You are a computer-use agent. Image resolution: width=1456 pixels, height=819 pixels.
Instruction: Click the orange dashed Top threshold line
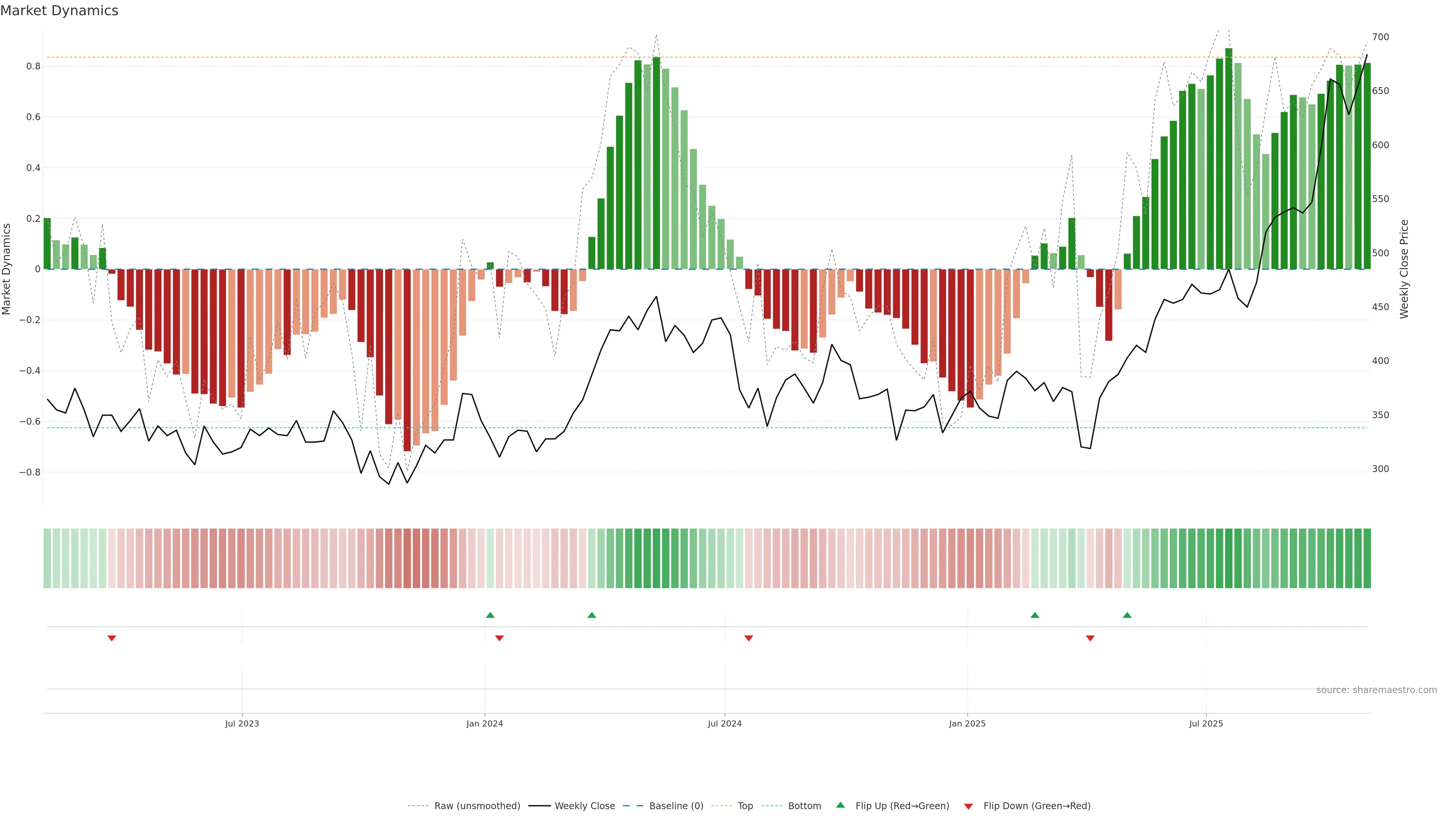(x=339, y=57)
